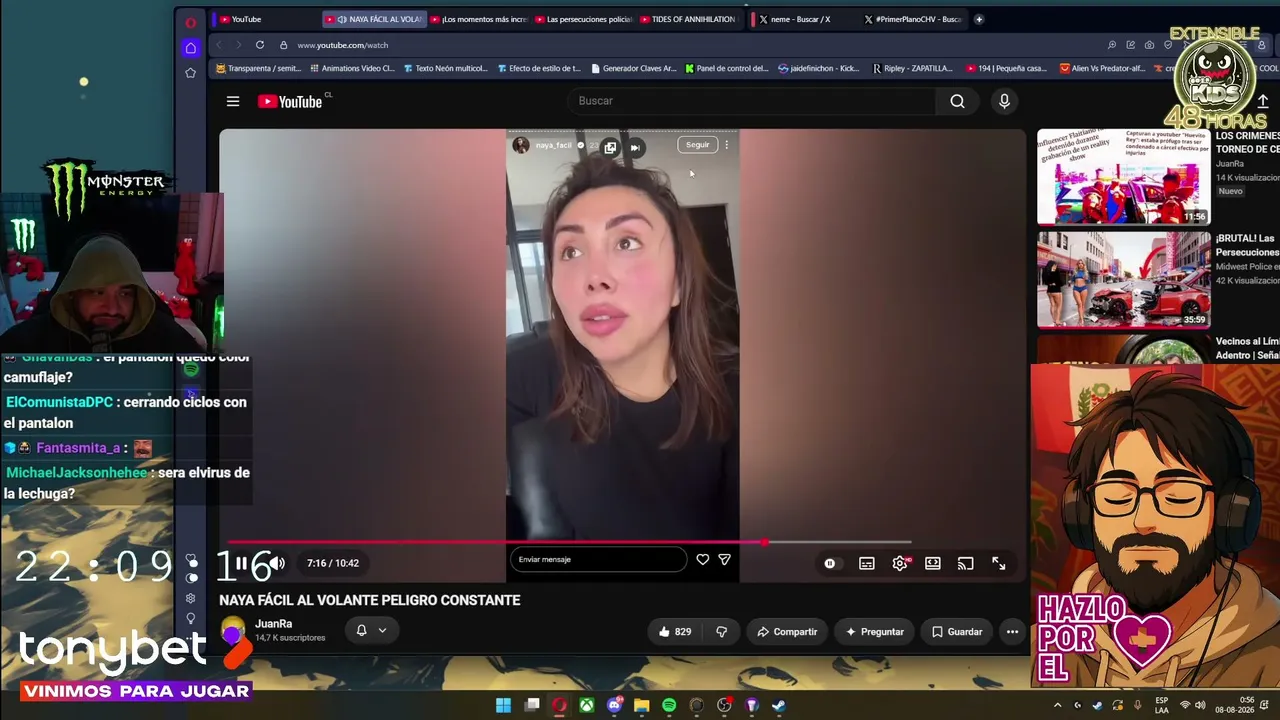The width and height of the screenshot is (1280, 720).
Task: Switch to the Las persecuciones policial tab
Action: click(x=584, y=19)
